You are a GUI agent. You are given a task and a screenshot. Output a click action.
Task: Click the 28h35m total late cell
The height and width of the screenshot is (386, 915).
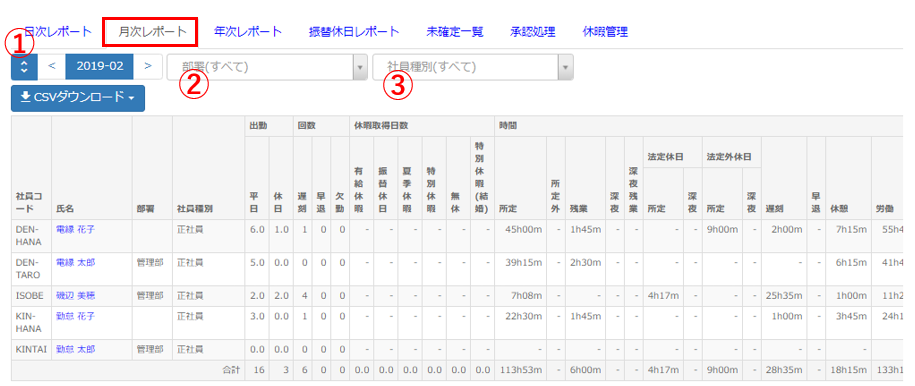(784, 370)
